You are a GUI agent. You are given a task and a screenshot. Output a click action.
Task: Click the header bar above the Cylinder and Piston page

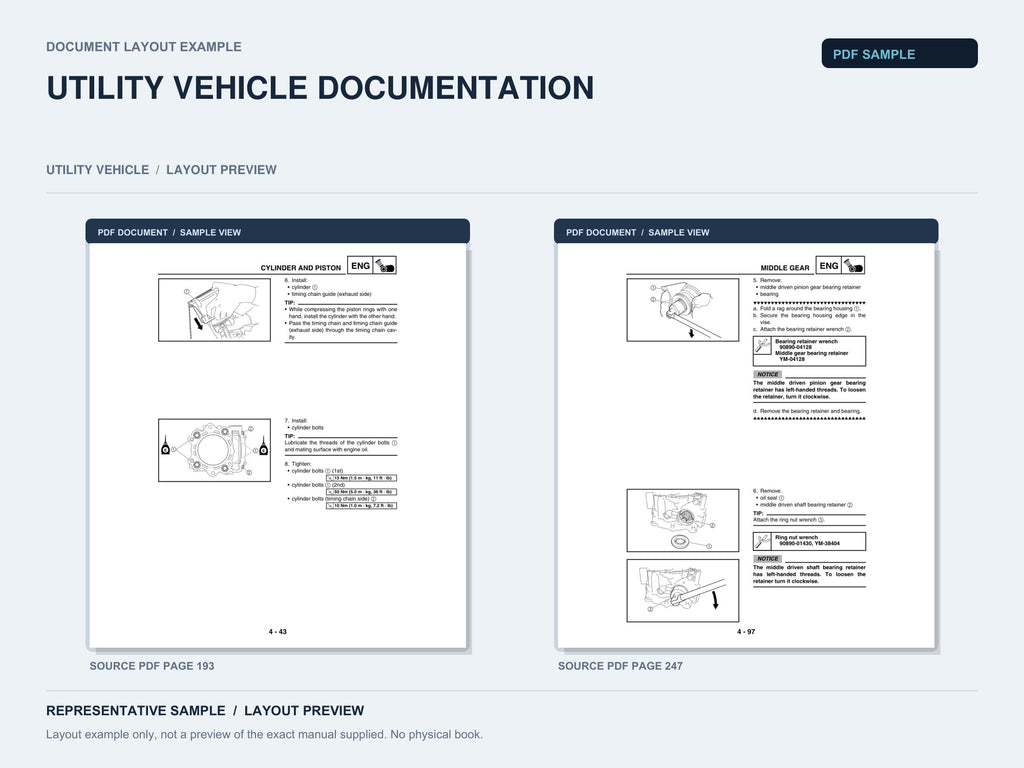(x=278, y=232)
